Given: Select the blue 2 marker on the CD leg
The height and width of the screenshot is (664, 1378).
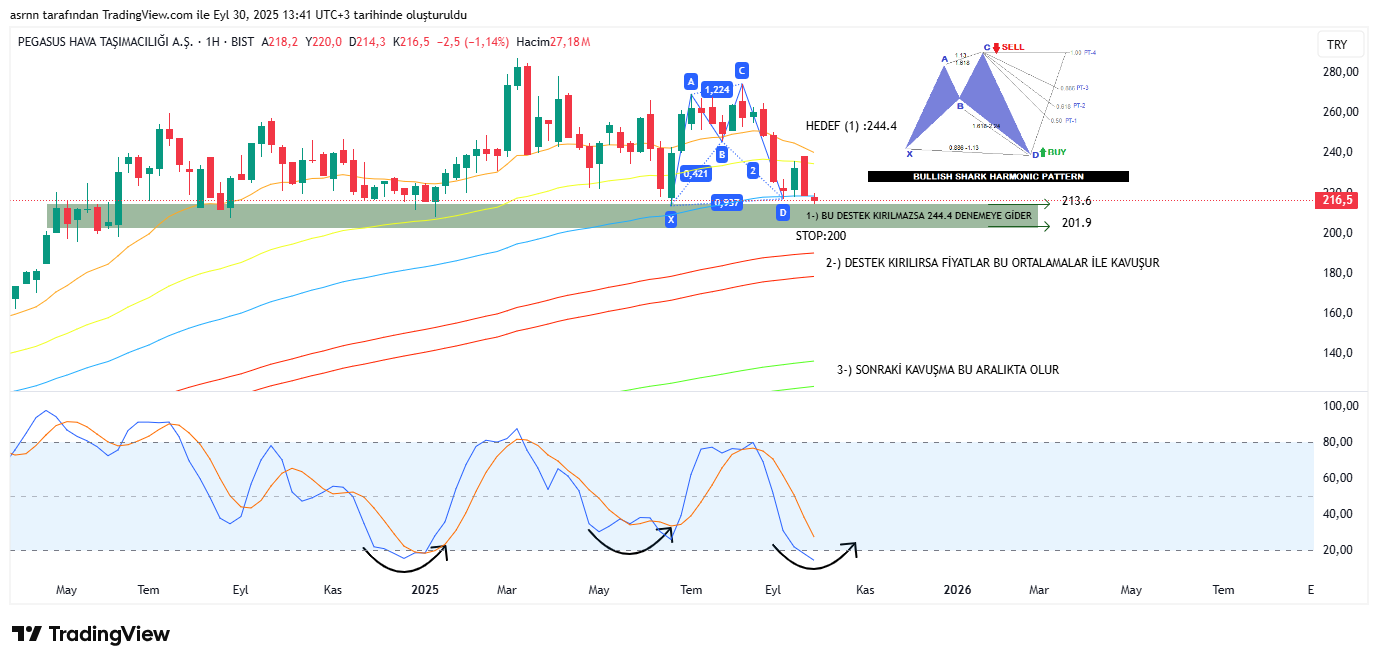Looking at the screenshot, I should (752, 171).
